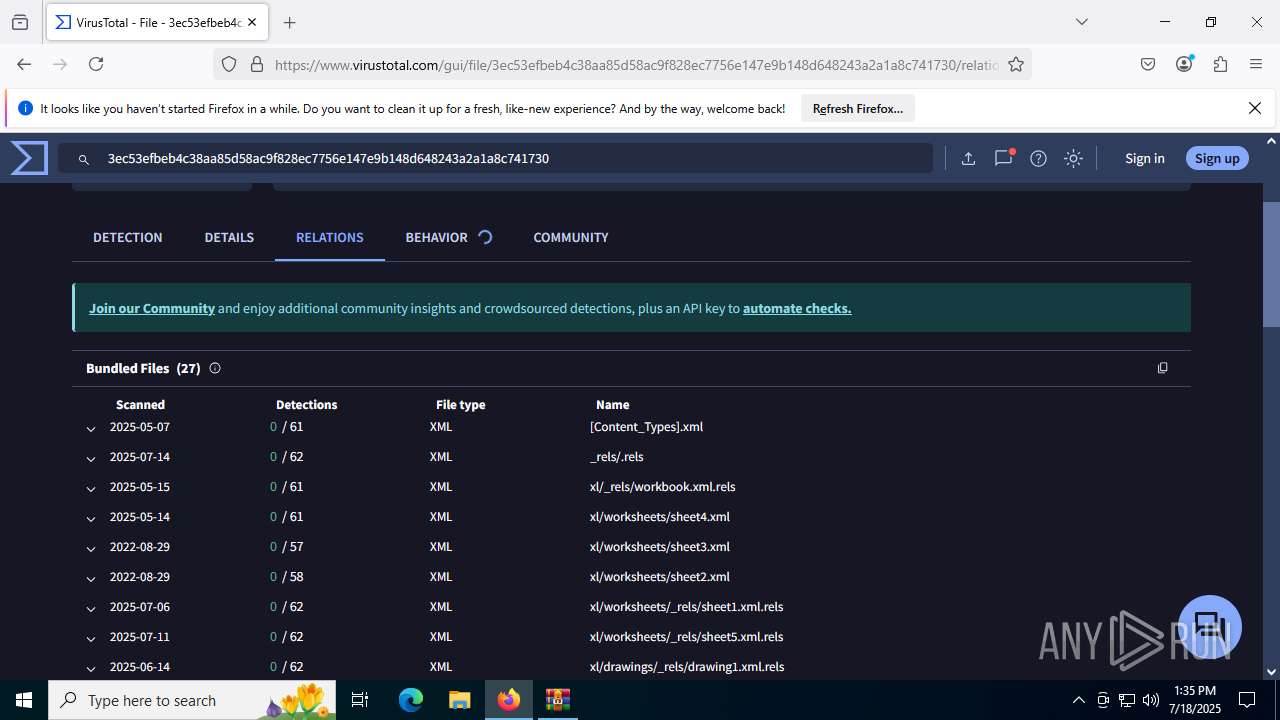Reload the page with refresh icon
The width and height of the screenshot is (1280, 720).
point(96,64)
